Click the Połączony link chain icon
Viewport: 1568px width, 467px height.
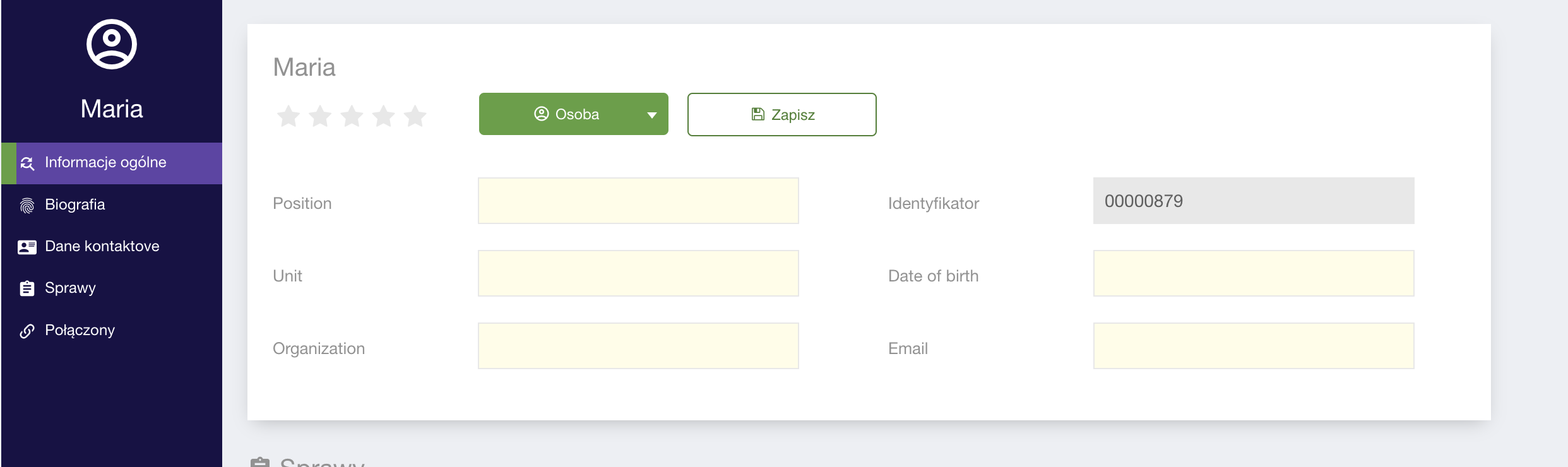pyautogui.click(x=27, y=331)
